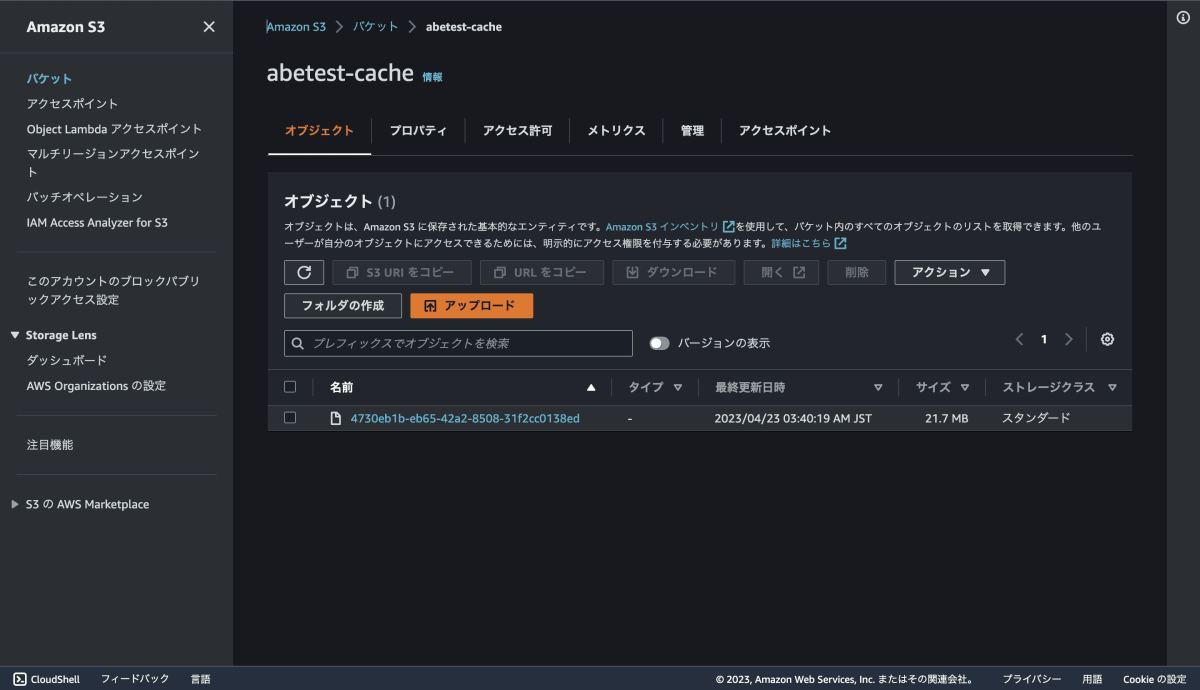Open the Amazon S3 インベントリ link
Image resolution: width=1200 pixels, height=690 pixels.
point(662,227)
